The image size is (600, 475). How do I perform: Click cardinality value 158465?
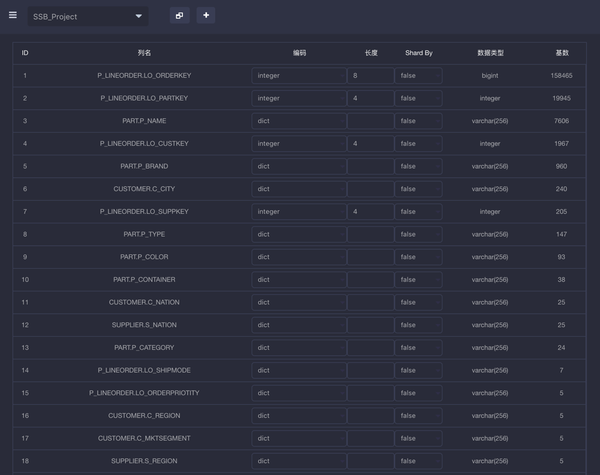point(561,76)
